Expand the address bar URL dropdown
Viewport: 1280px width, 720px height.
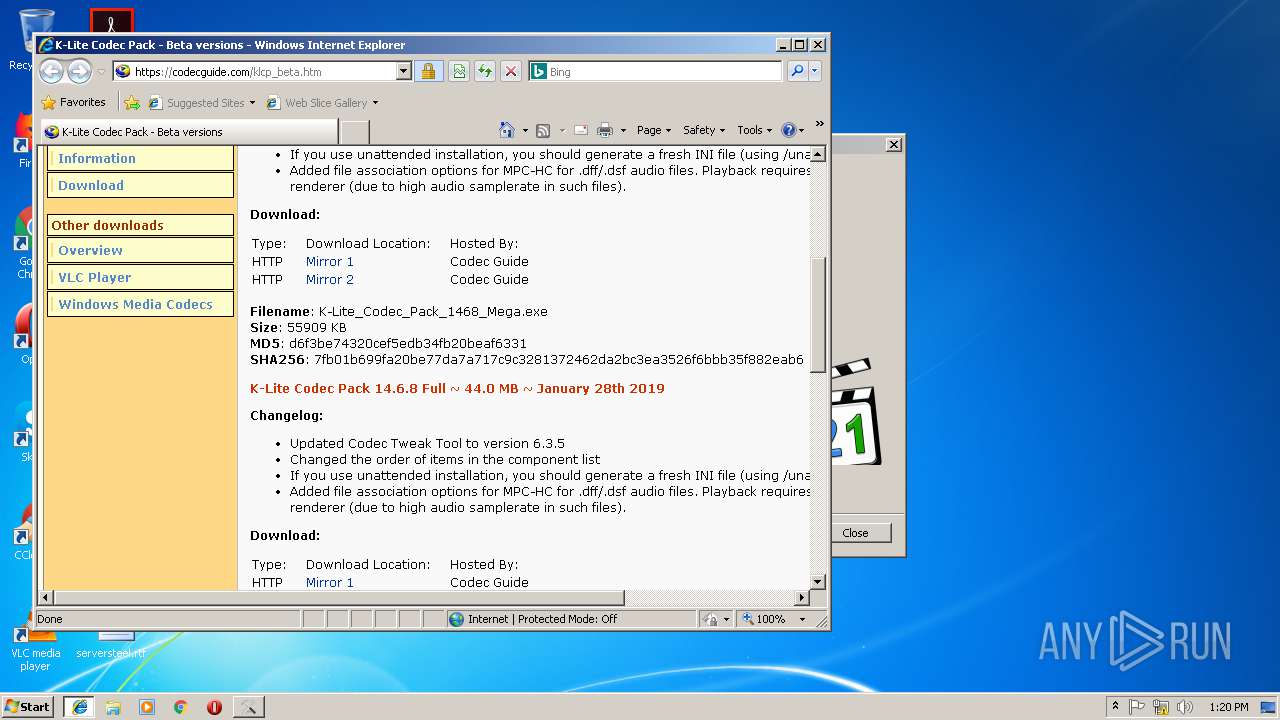404,71
